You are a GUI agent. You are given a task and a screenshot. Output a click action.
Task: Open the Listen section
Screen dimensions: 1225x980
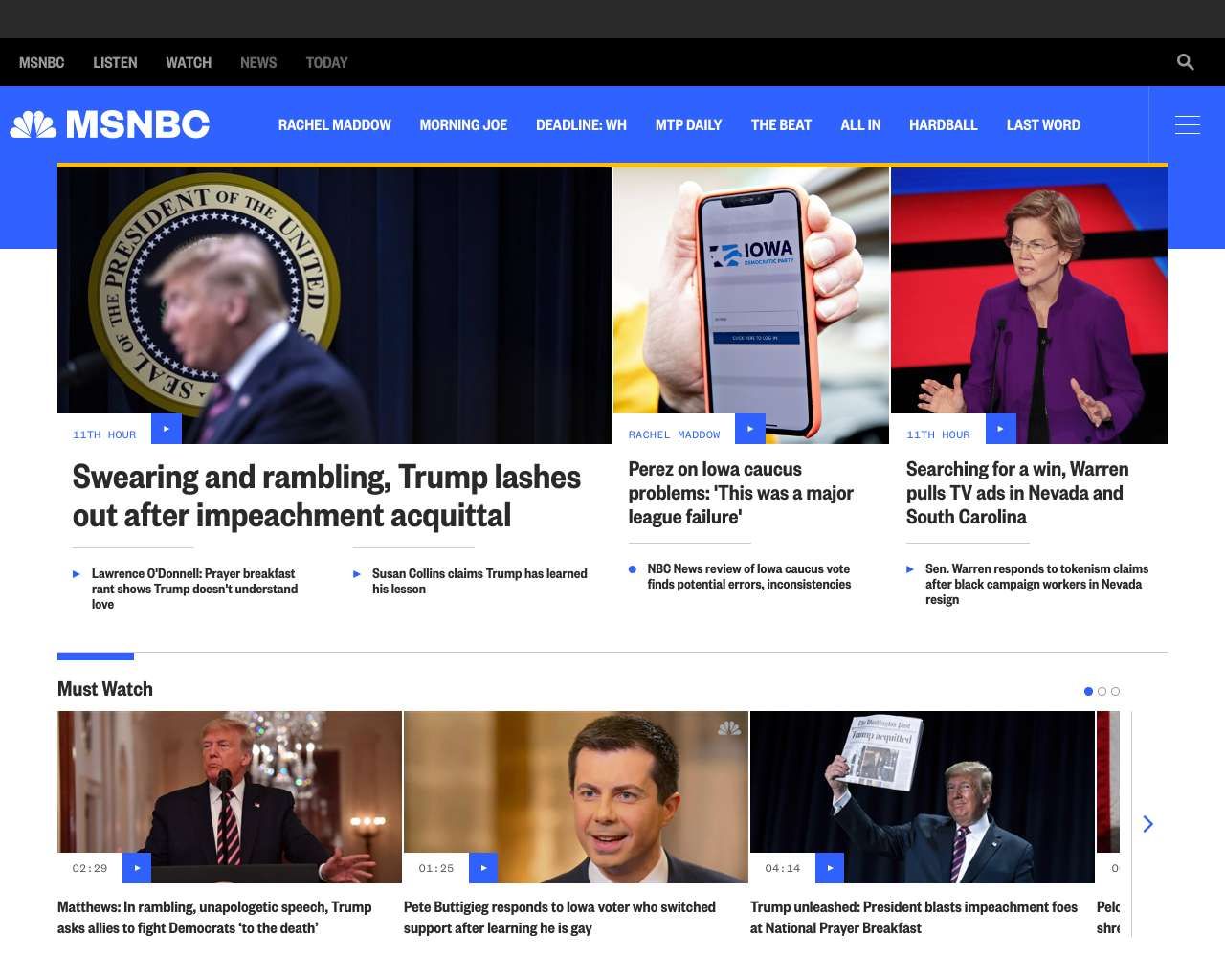pos(115,63)
